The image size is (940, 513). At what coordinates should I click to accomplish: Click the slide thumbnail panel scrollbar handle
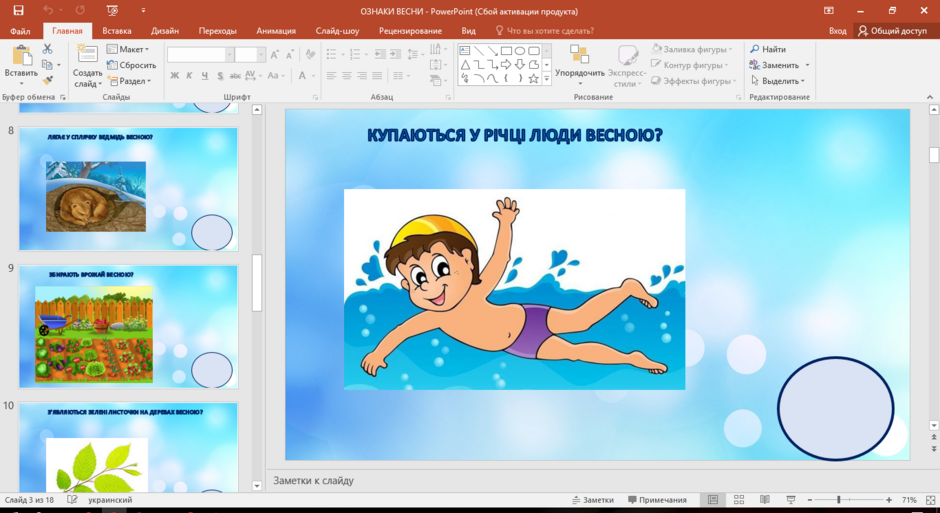(257, 282)
